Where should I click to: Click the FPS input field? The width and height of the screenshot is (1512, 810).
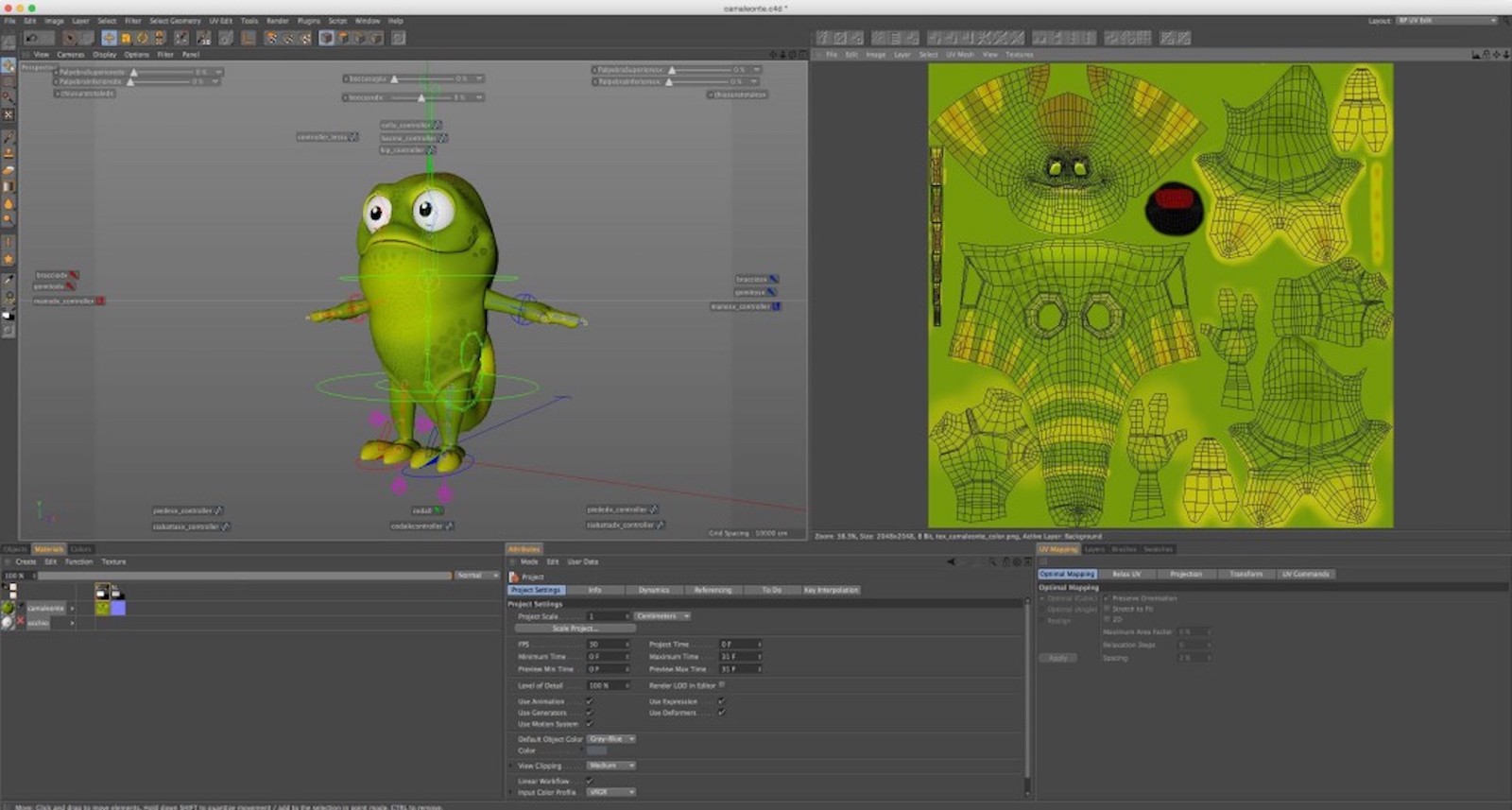point(606,645)
